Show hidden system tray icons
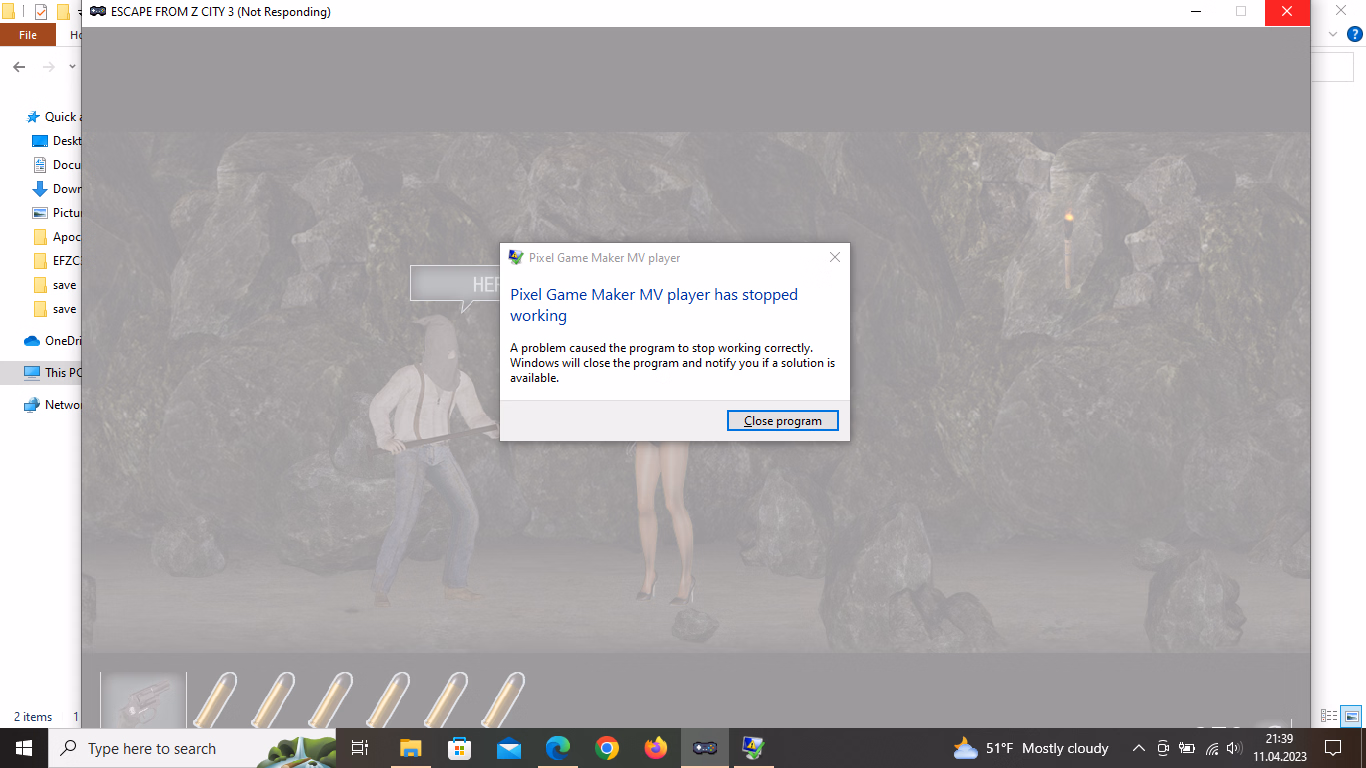This screenshot has width=1366, height=768. [x=1138, y=748]
